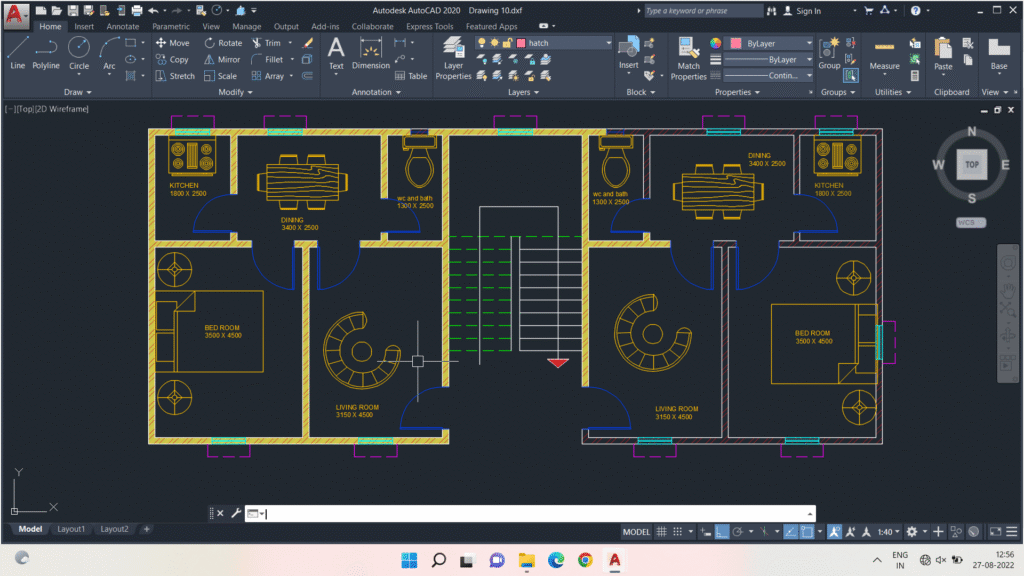Select the Line tool
Image resolution: width=1024 pixels, height=576 pixels.
point(17,53)
